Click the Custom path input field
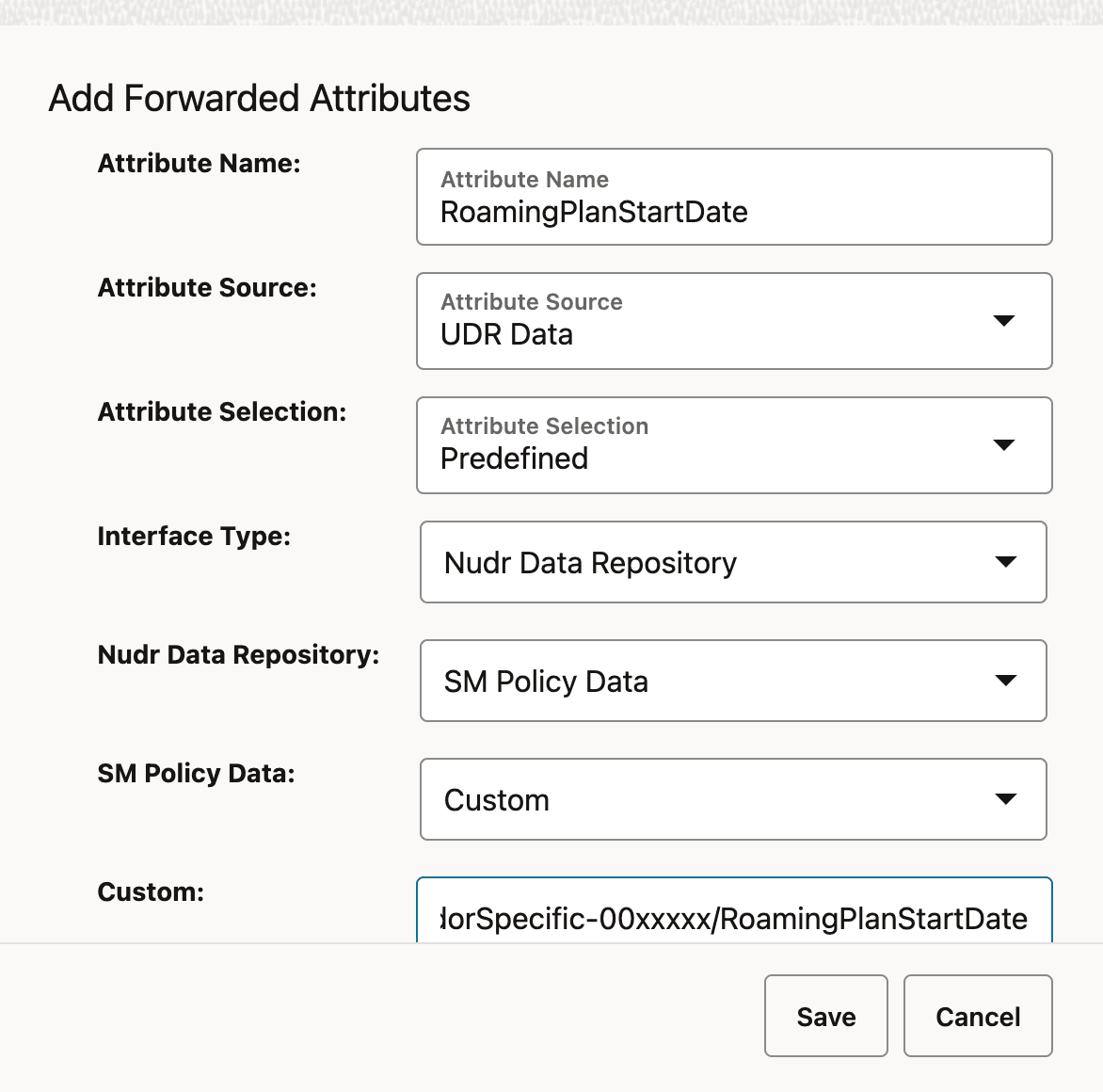Viewport: 1103px width, 1092px height. coord(734,910)
